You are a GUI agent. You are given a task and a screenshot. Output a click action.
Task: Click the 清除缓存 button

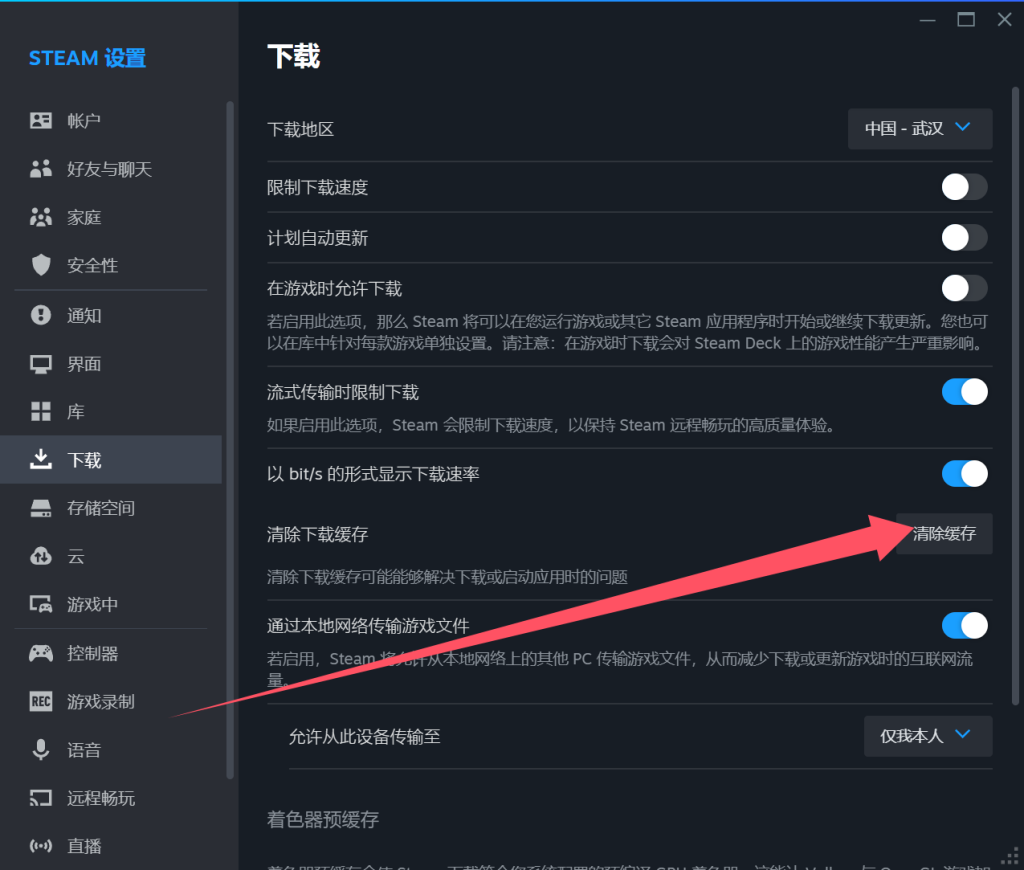pos(944,534)
